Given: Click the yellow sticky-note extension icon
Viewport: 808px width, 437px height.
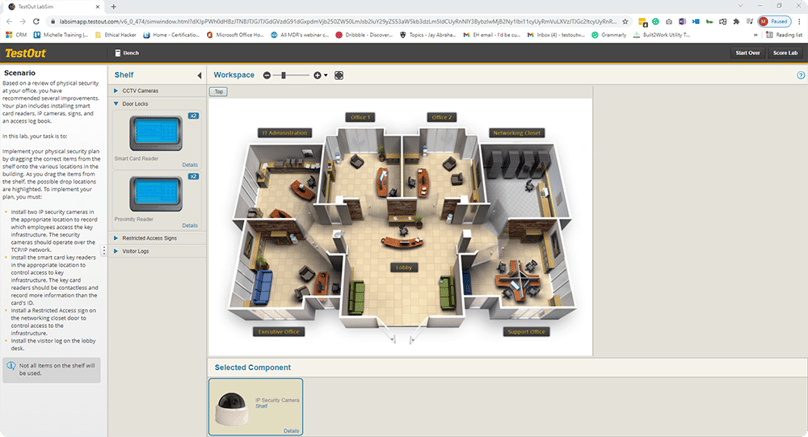Looking at the screenshot, I should 642,22.
